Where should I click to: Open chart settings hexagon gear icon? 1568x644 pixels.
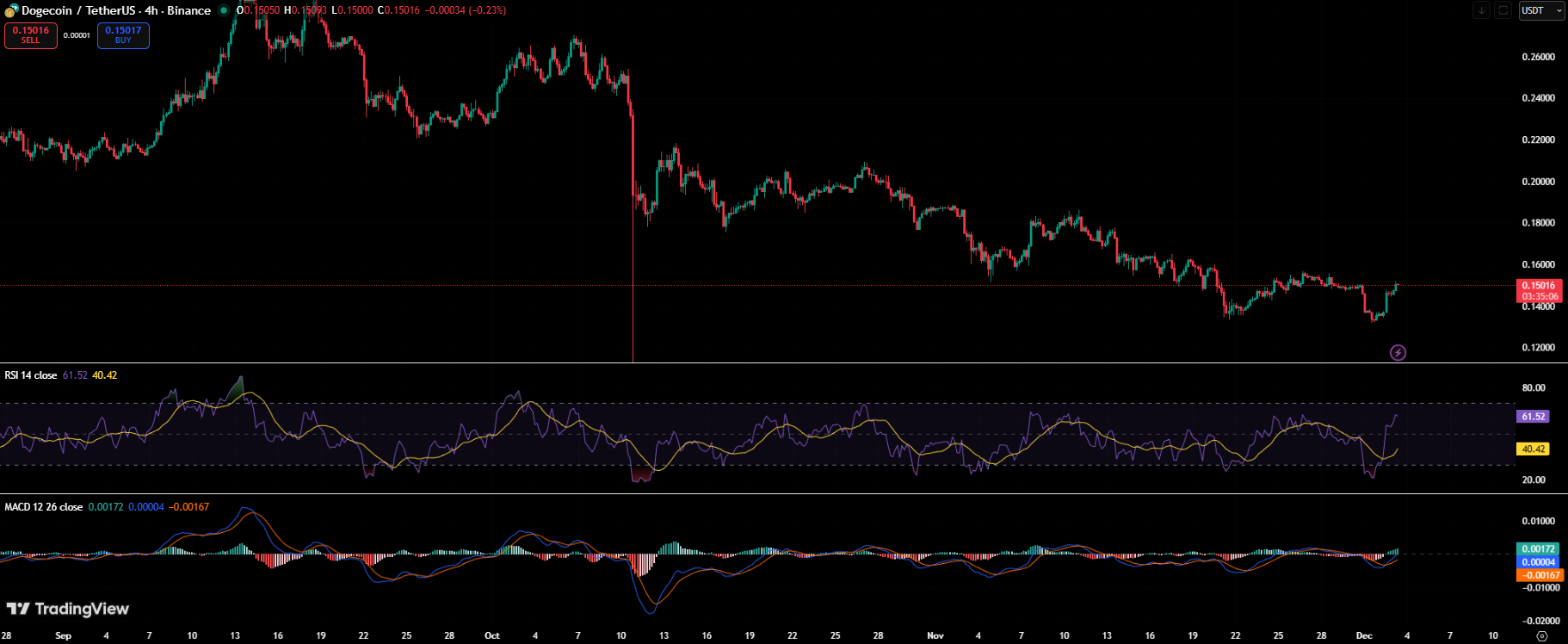[x=1541, y=635]
